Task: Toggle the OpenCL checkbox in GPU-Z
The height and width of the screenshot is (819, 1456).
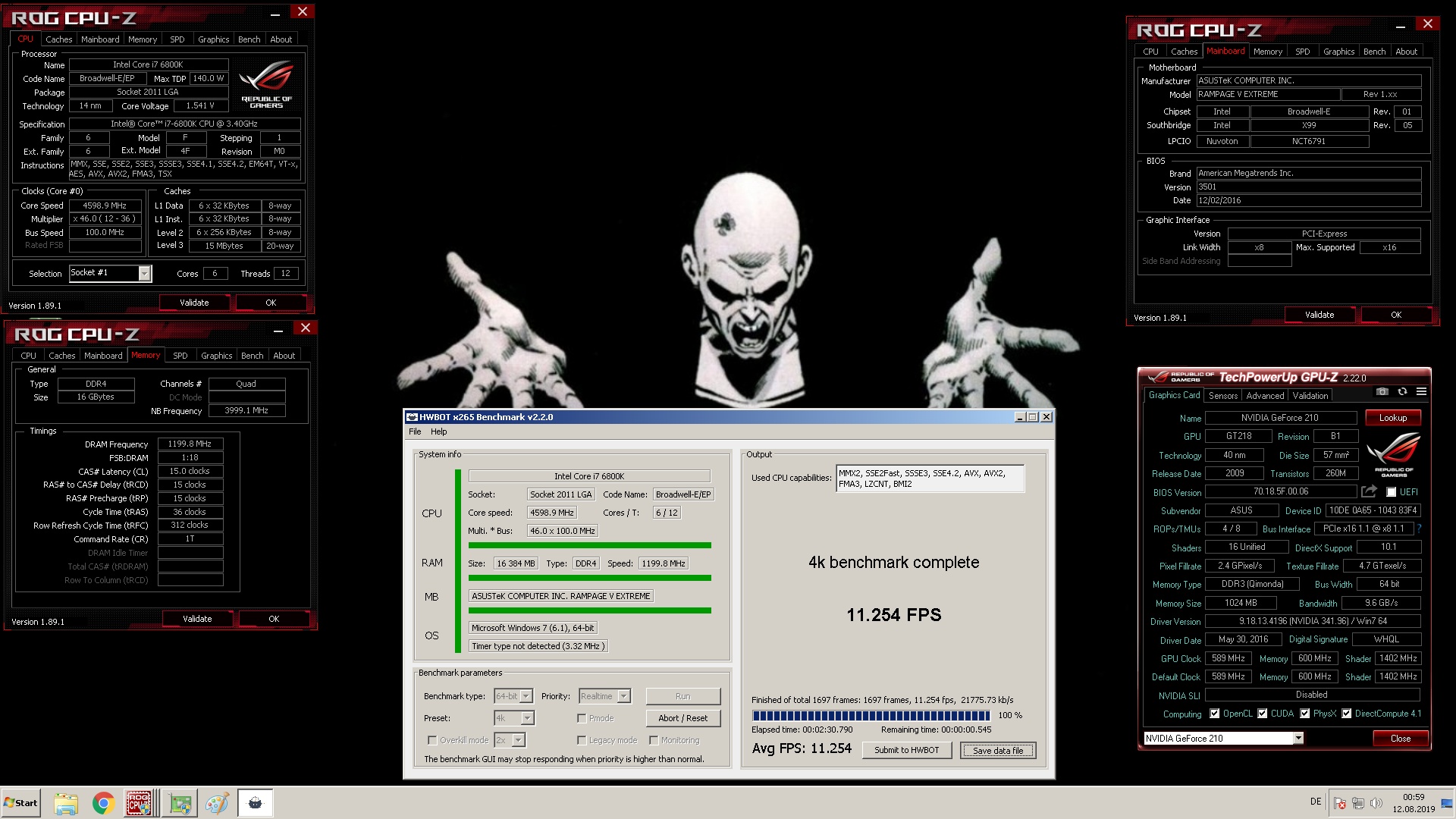Action: pos(1215,714)
